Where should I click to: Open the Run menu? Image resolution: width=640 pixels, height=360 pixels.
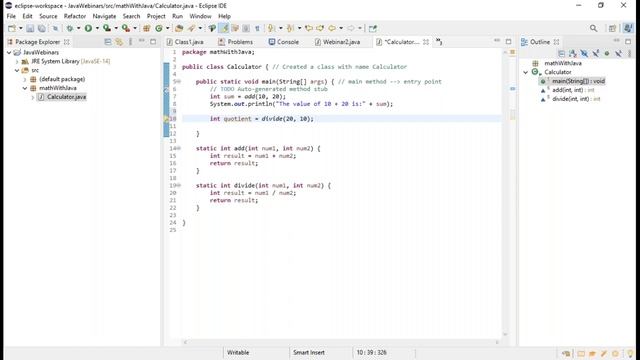[177, 16]
